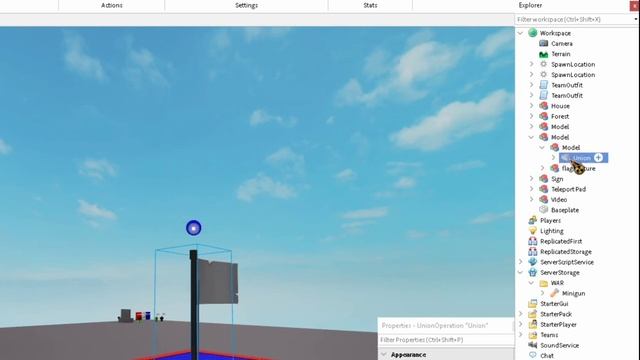Click the Teams icon
The width and height of the screenshot is (640, 360).
pyautogui.click(x=532, y=335)
